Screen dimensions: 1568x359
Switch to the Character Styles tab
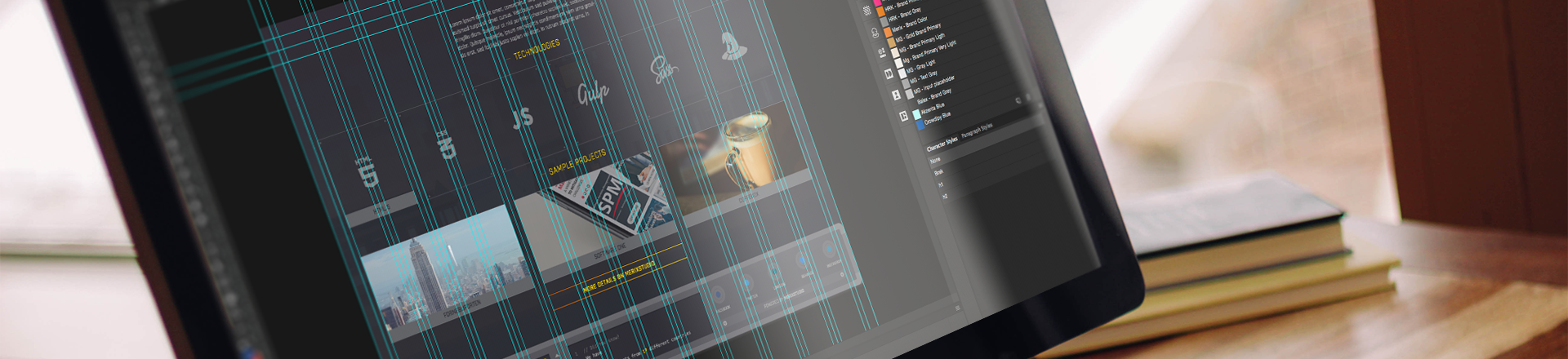coord(942,144)
